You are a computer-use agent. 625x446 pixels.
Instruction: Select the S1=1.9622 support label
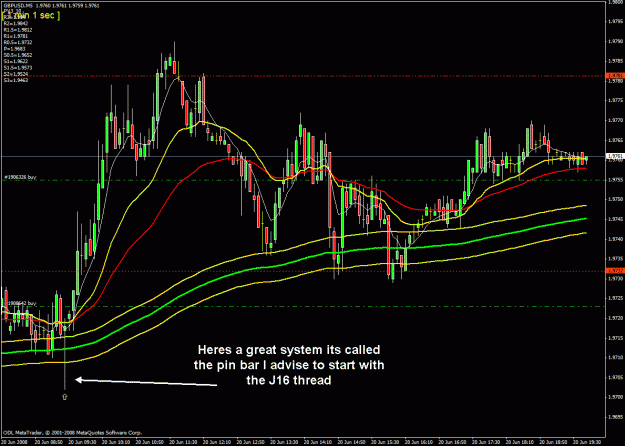[x=16, y=61]
